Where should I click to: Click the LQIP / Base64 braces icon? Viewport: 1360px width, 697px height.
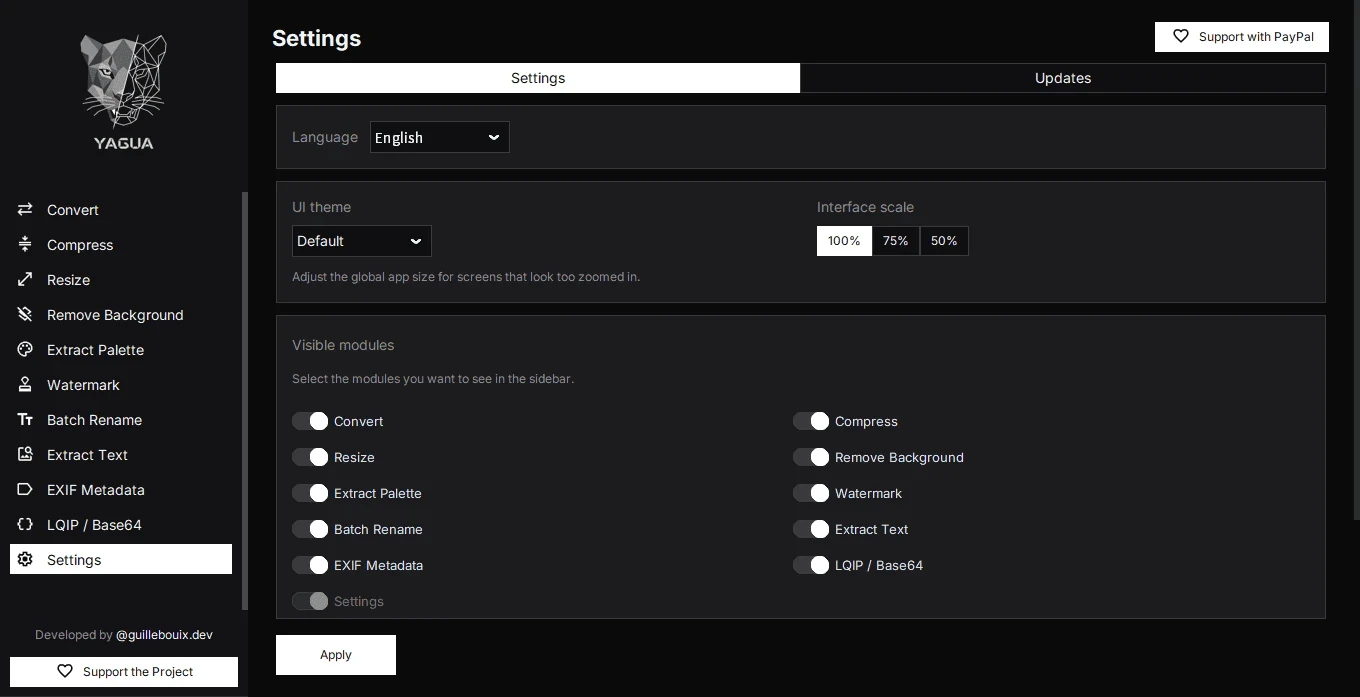pos(25,525)
